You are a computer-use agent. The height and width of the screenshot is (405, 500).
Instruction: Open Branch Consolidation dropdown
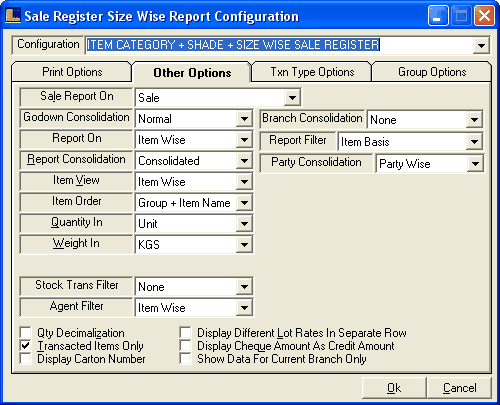tap(474, 120)
